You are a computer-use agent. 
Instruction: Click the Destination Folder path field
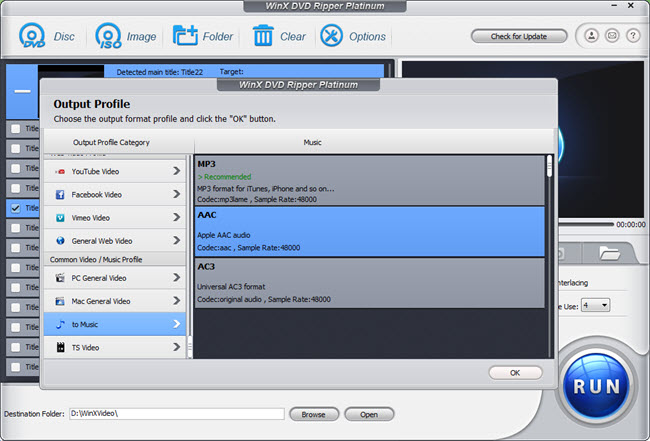[x=177, y=414]
